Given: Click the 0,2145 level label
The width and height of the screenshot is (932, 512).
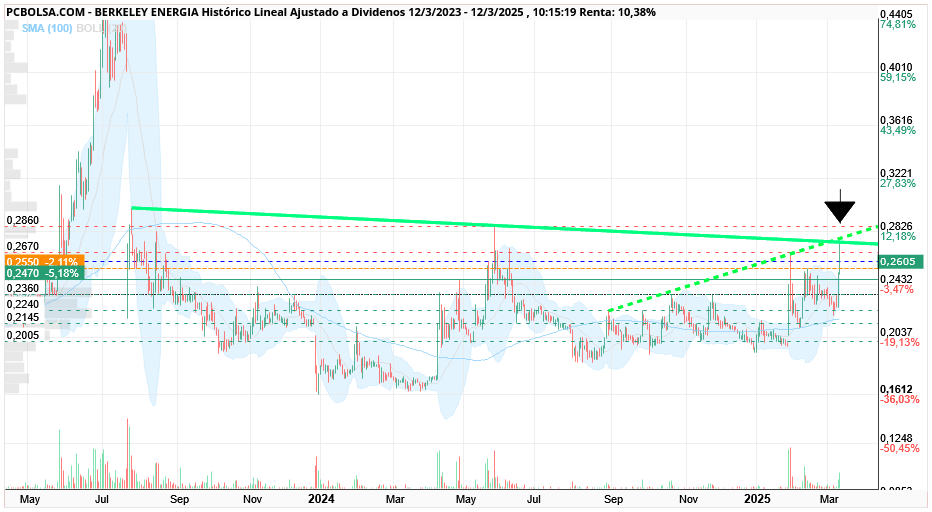Looking at the screenshot, I should click(23, 318).
